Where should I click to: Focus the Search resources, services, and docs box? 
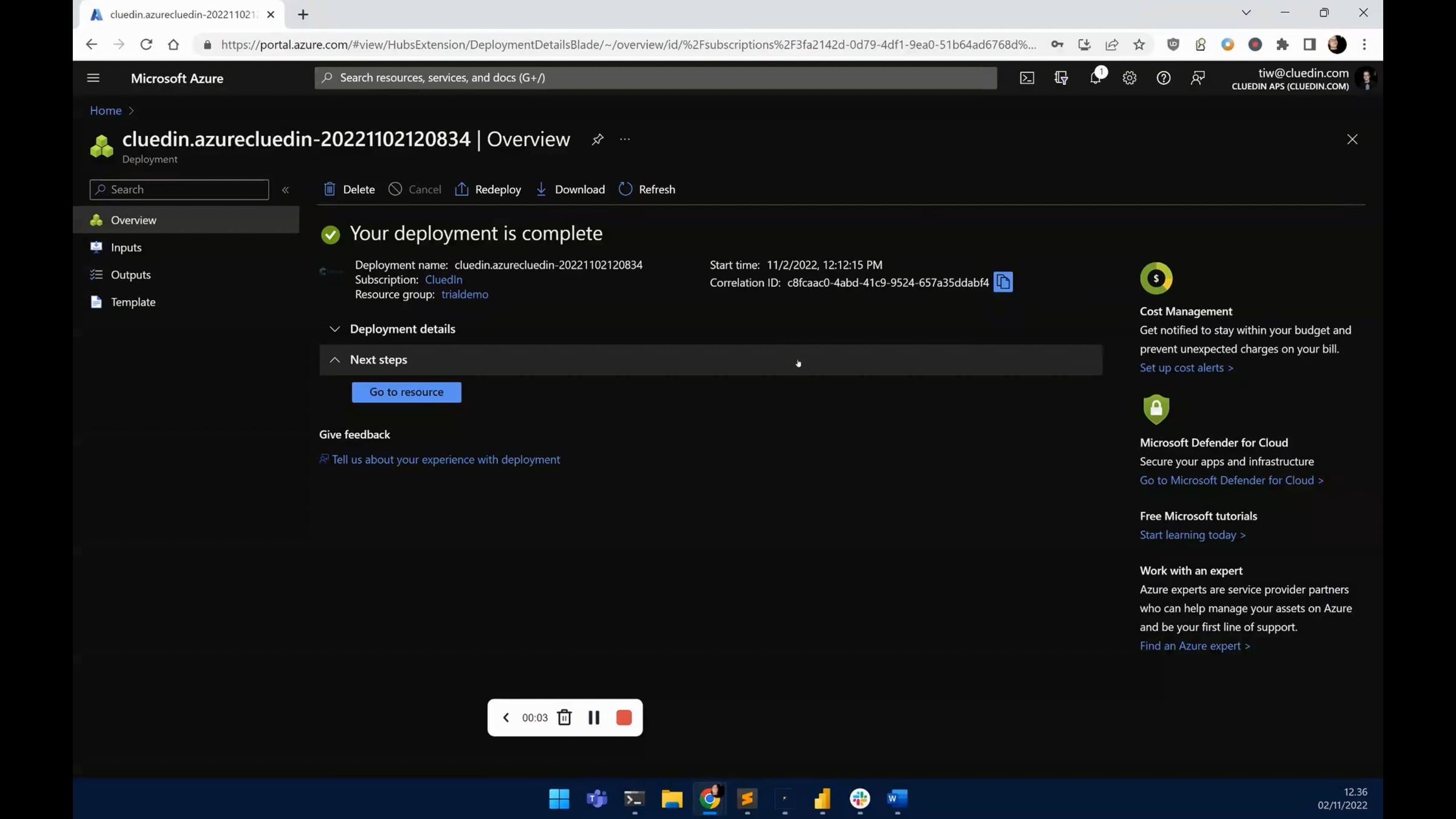[x=655, y=78]
